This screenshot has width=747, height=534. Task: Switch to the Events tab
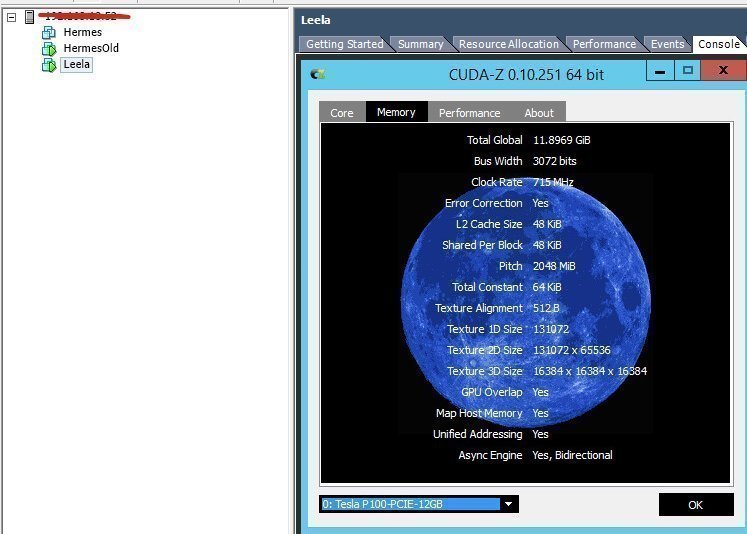point(667,44)
